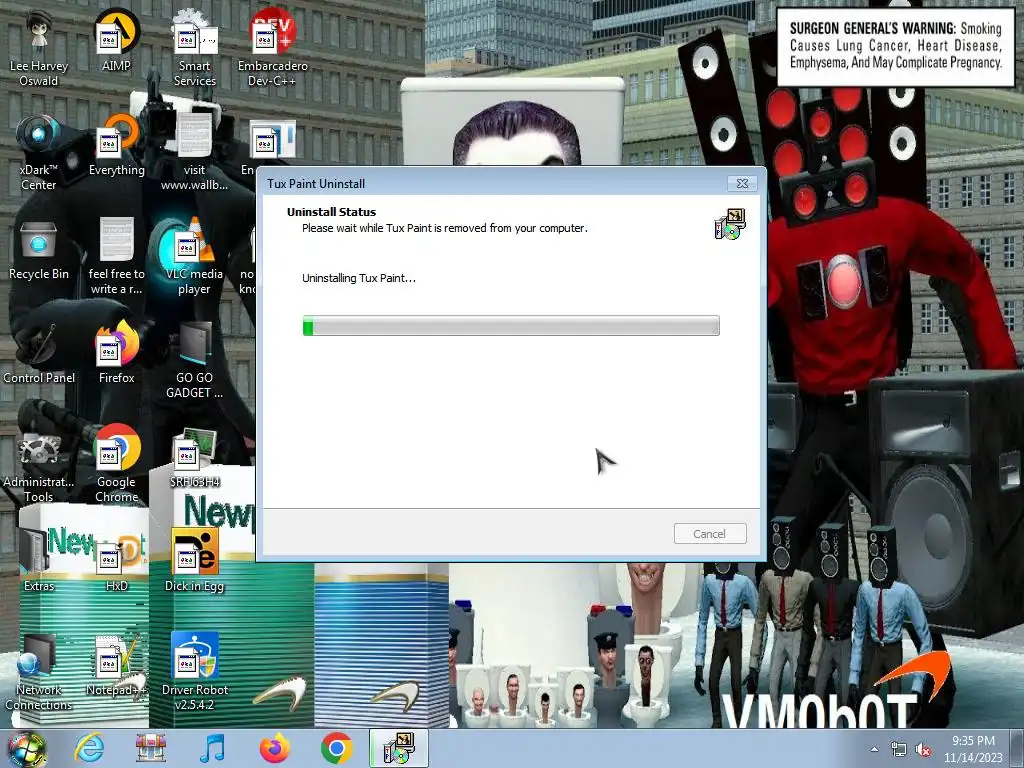Click the 'Uninstall Status' heading
The height and width of the screenshot is (768, 1024).
[x=331, y=212]
